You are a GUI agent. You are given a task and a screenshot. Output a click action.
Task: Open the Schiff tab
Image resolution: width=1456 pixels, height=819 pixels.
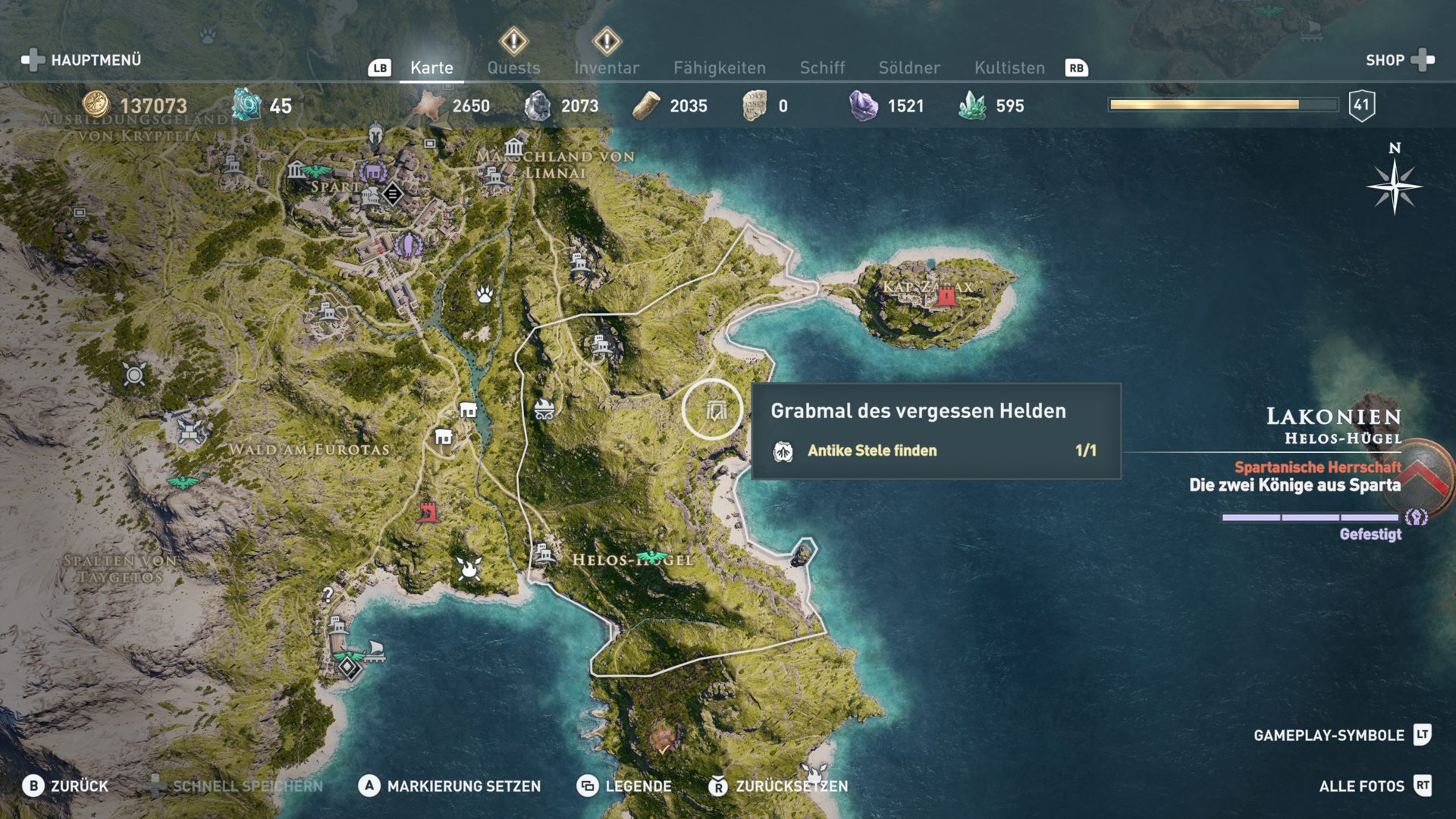point(822,67)
